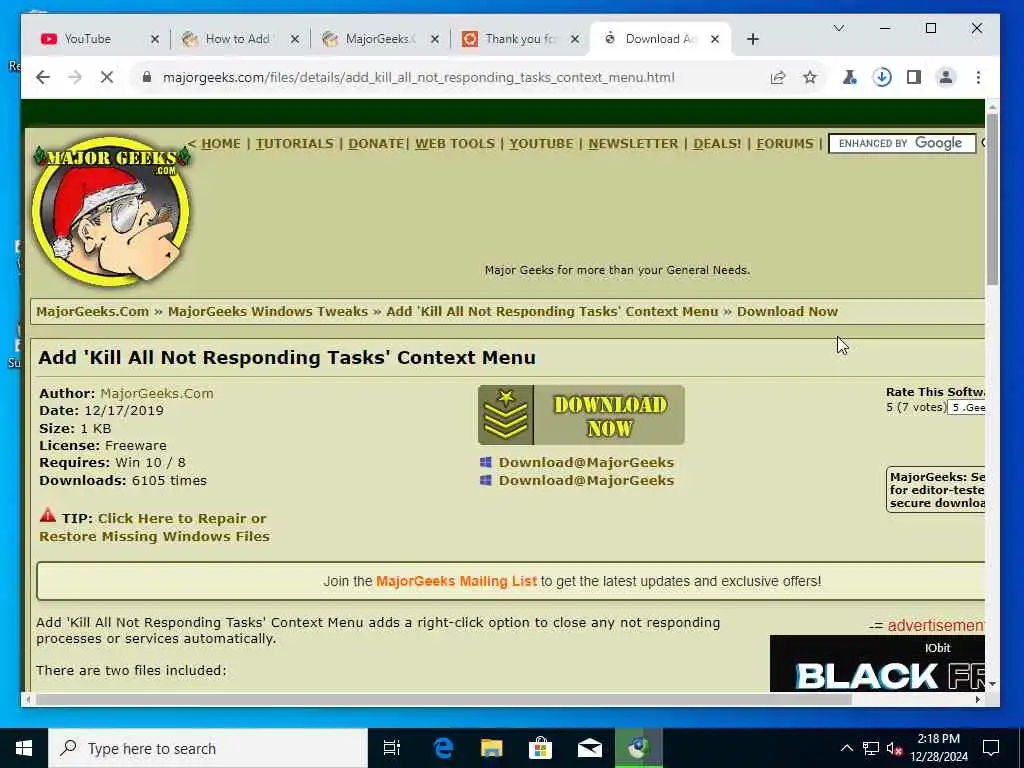The image size is (1024, 768).
Task: Follow the Download Now breadcrumb
Action: (787, 312)
